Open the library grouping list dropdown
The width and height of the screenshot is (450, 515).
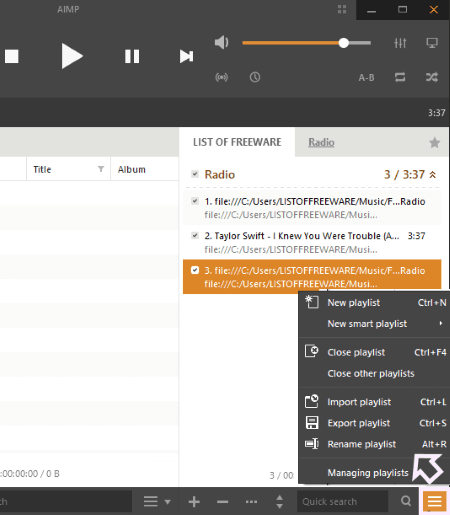157,501
